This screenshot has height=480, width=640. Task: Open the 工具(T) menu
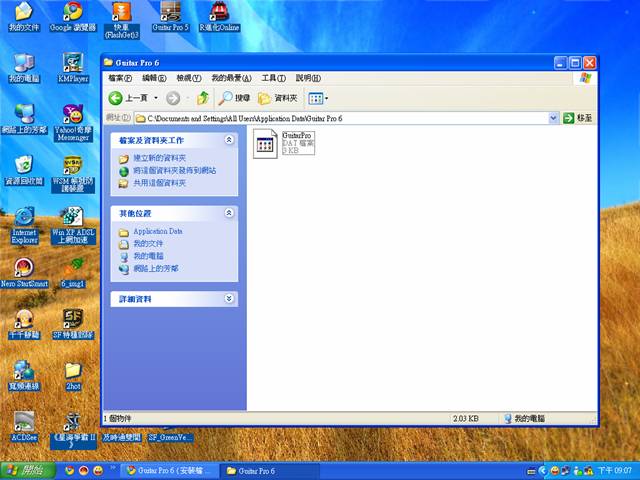coord(273,78)
